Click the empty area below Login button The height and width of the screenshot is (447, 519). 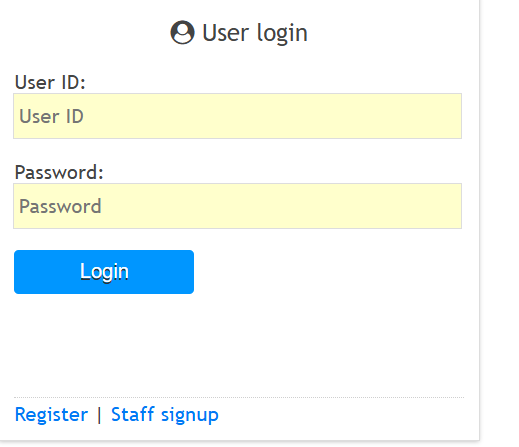point(239,345)
